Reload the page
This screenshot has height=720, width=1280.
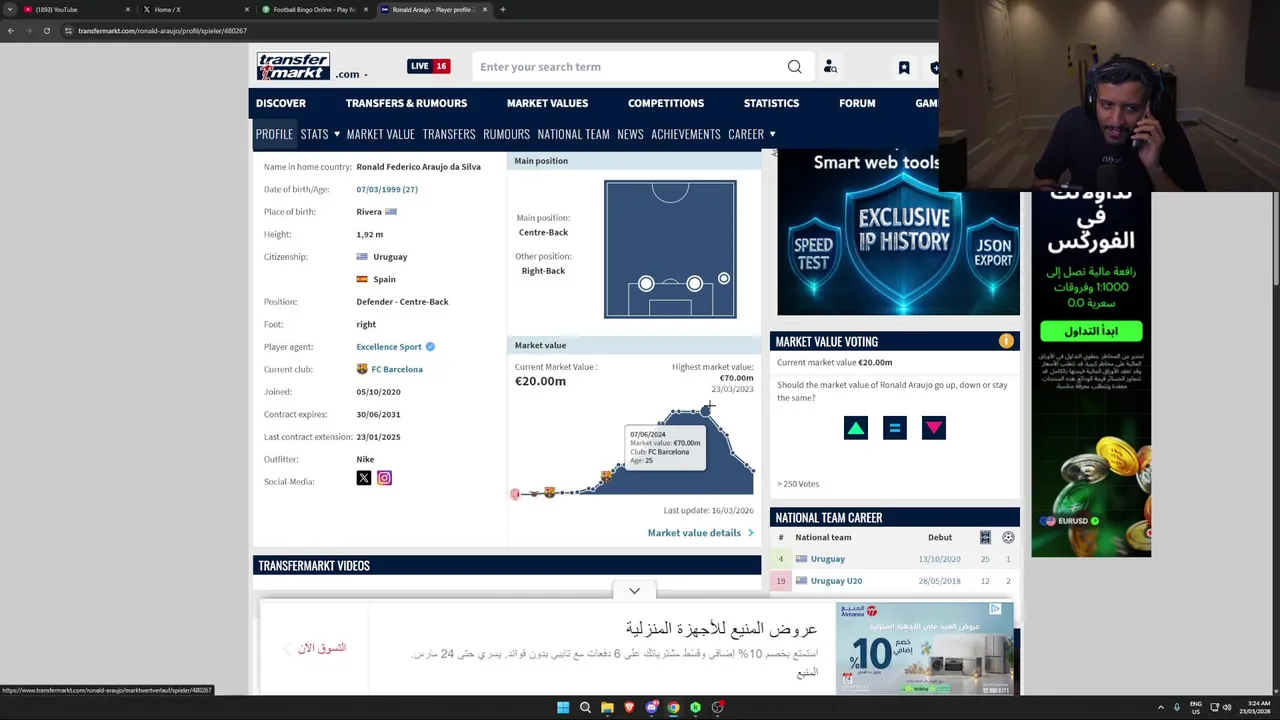pos(46,31)
